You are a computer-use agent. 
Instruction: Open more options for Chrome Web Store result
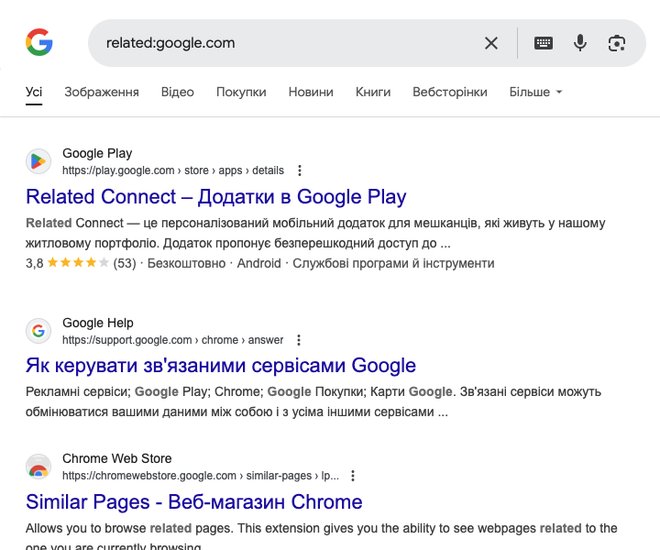(353, 476)
